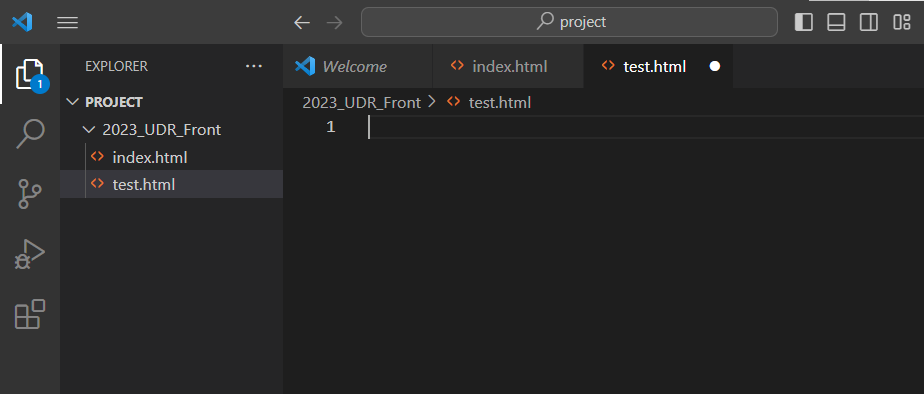Open the Source Control view

(29, 194)
